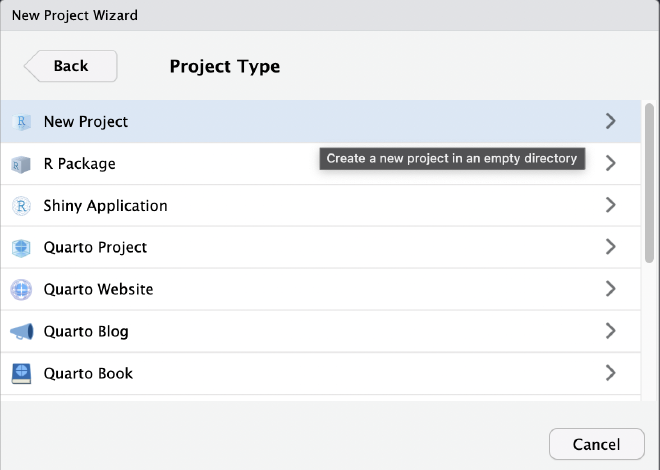Cancel the New Project Wizard

click(x=597, y=444)
